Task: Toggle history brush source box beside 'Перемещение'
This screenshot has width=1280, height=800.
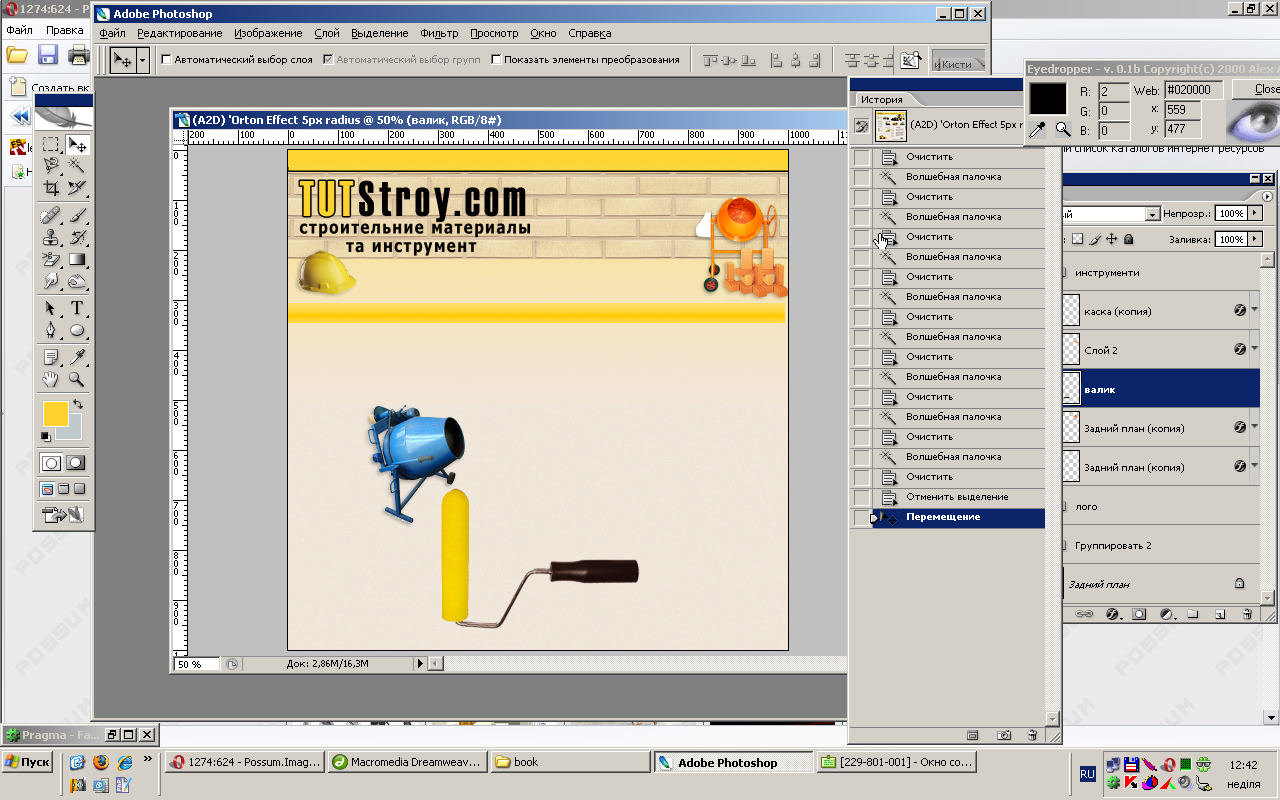Action: click(862, 517)
